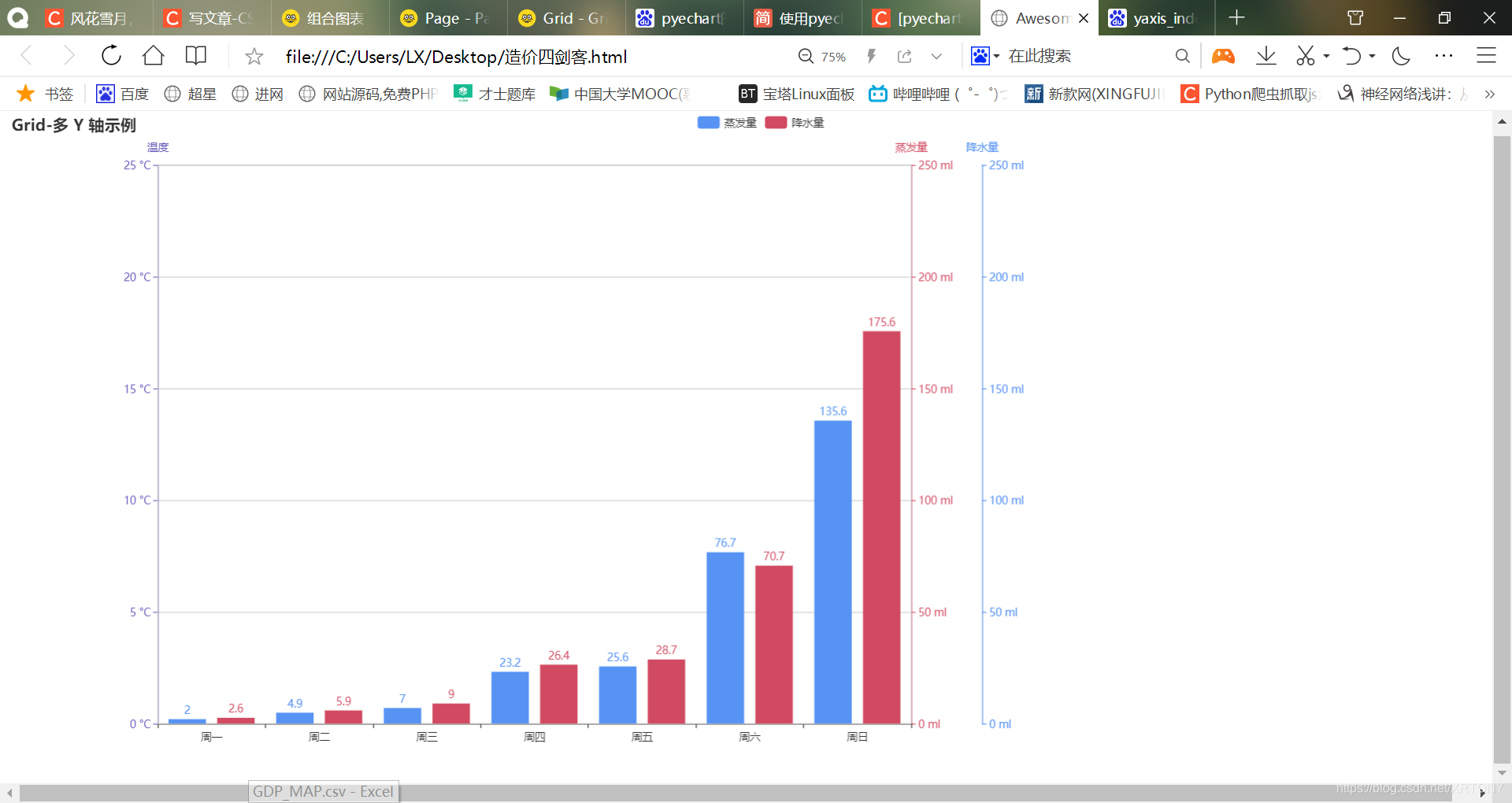Click the blue 周日 bar labeled 135.6
Image resolution: width=1512 pixels, height=803 pixels.
(832, 572)
